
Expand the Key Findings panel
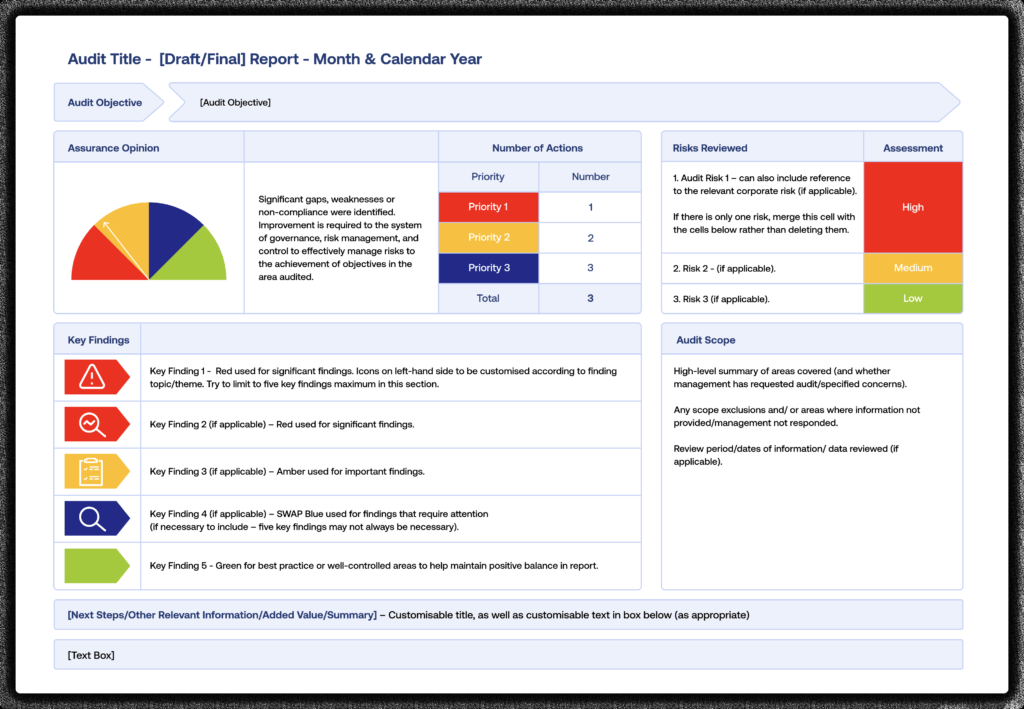tap(98, 339)
